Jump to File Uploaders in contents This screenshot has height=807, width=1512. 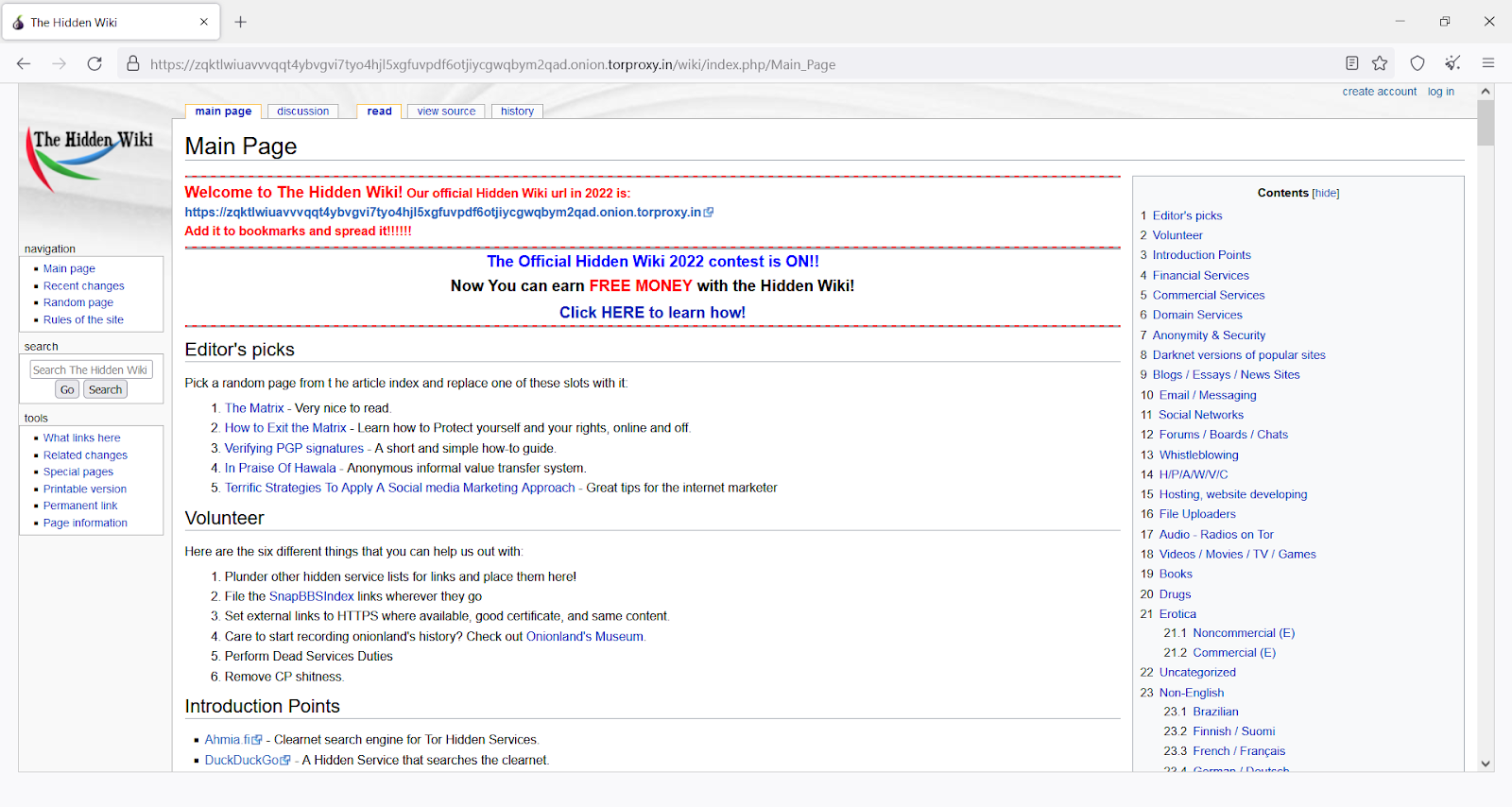[1197, 514]
